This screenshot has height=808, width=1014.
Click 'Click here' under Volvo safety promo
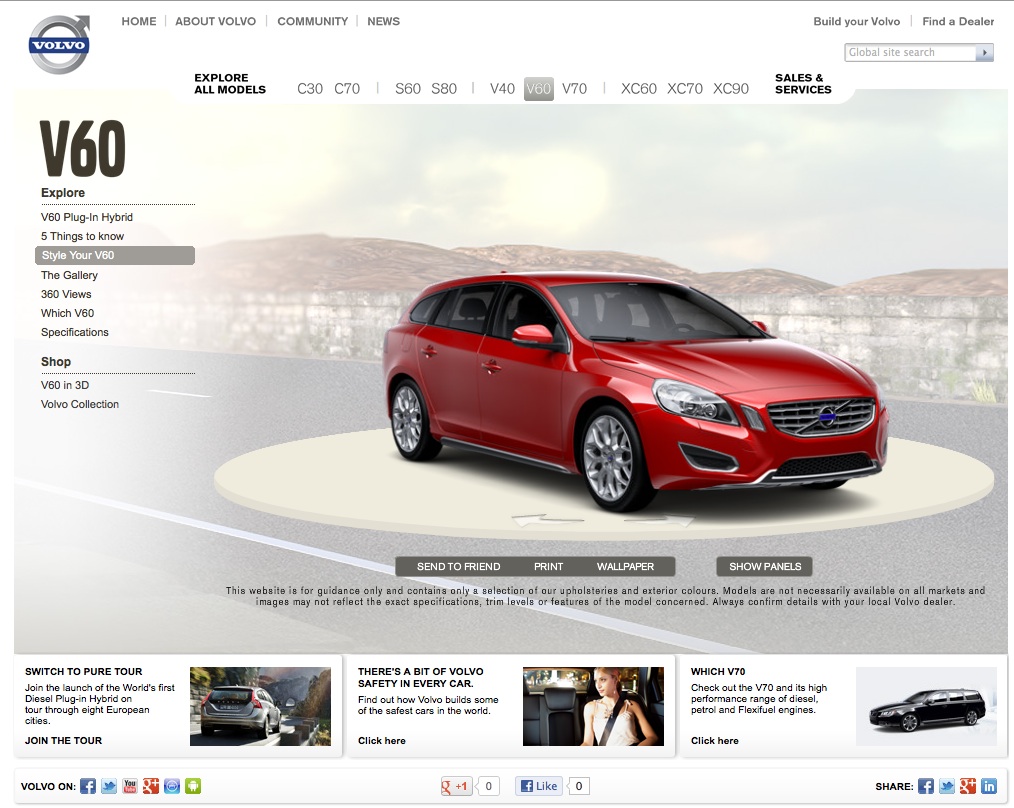tap(382, 741)
